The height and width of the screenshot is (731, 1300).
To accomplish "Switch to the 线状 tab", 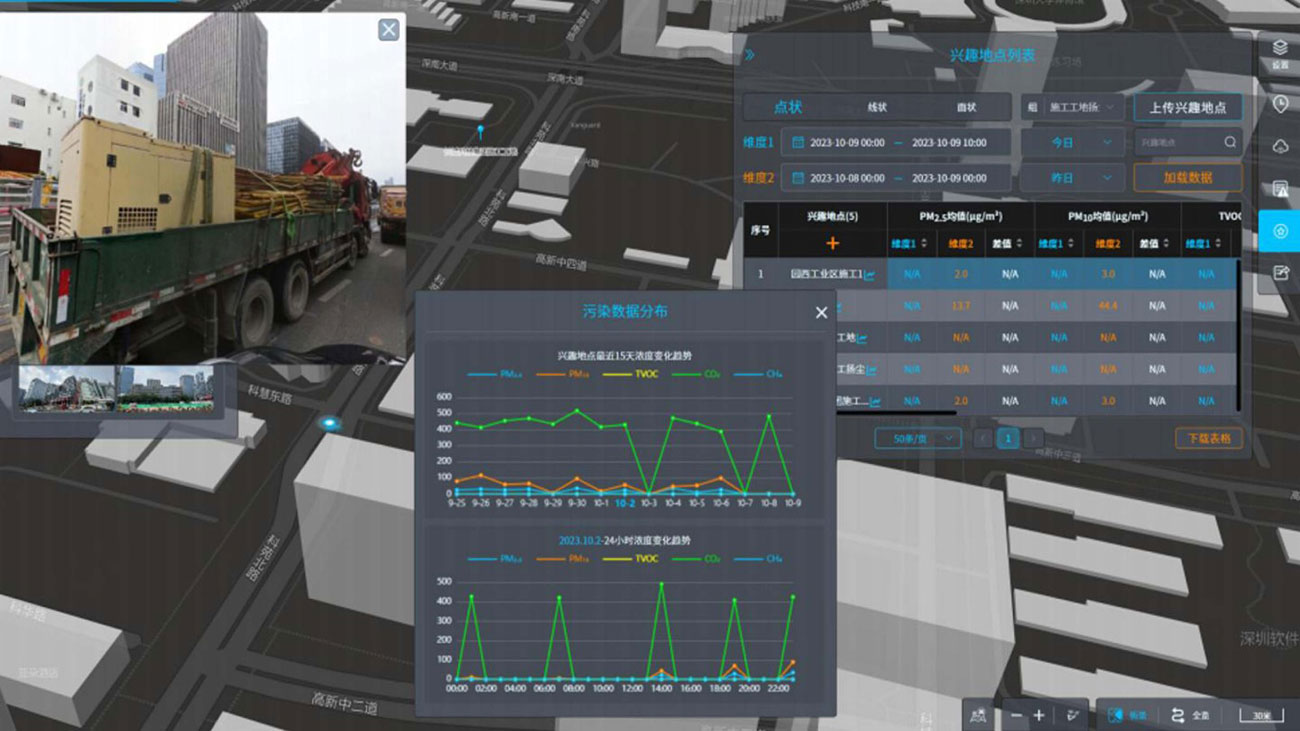I will point(877,108).
